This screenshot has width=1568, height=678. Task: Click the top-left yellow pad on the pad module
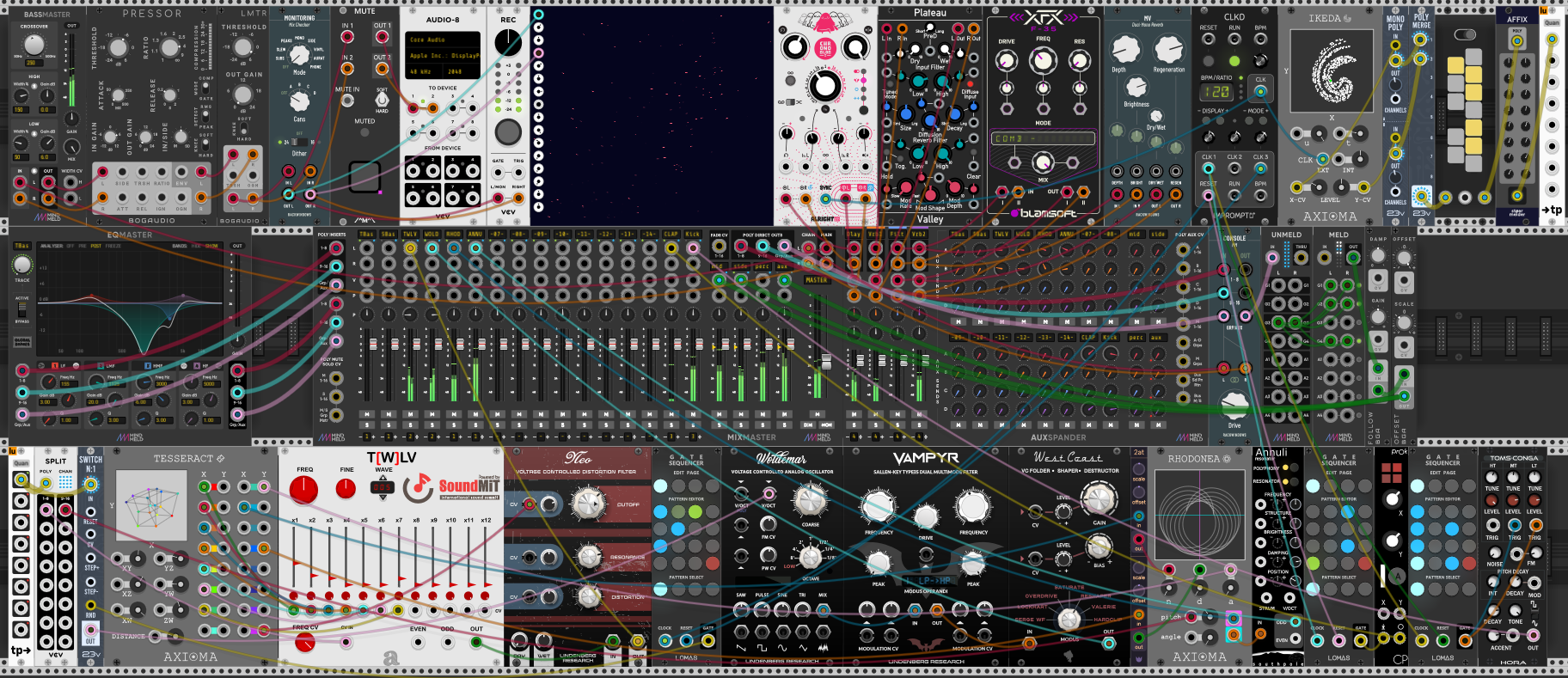pyautogui.click(x=1455, y=66)
